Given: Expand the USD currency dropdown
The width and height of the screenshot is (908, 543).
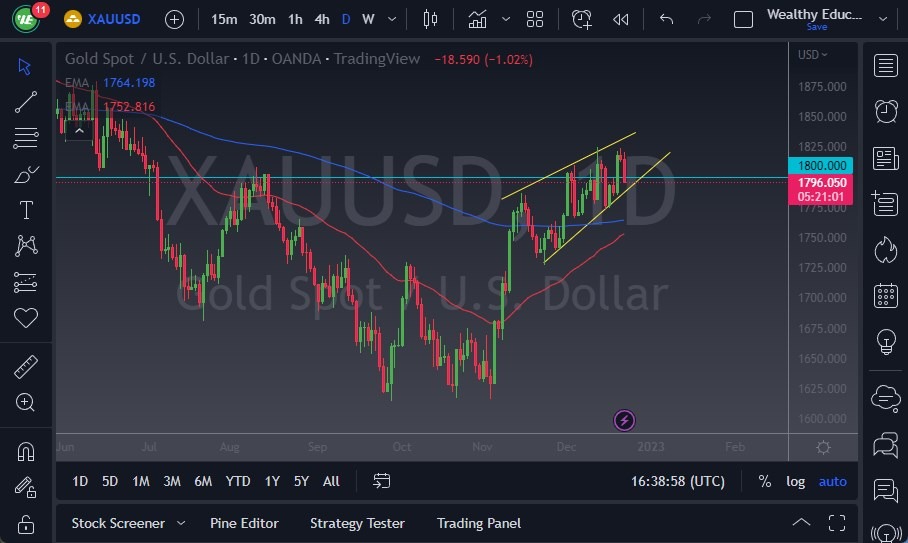Looking at the screenshot, I should pyautogui.click(x=813, y=55).
